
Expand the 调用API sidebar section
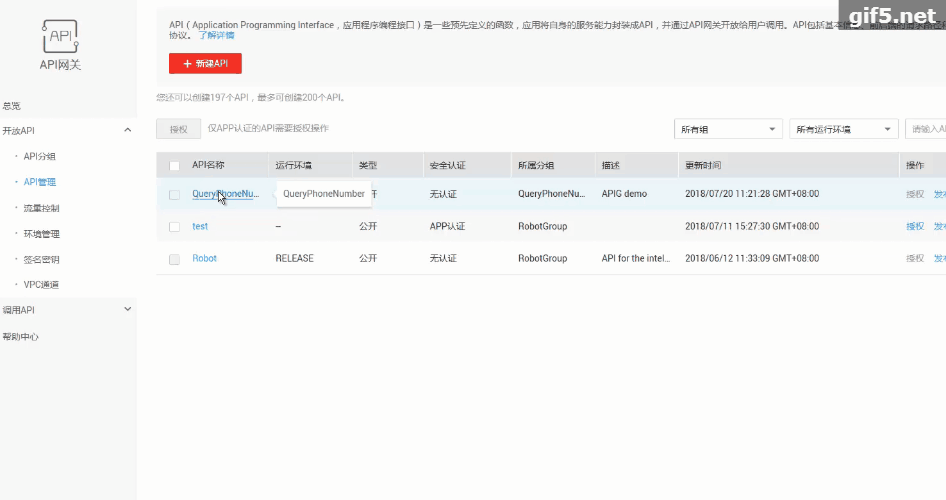[127, 309]
